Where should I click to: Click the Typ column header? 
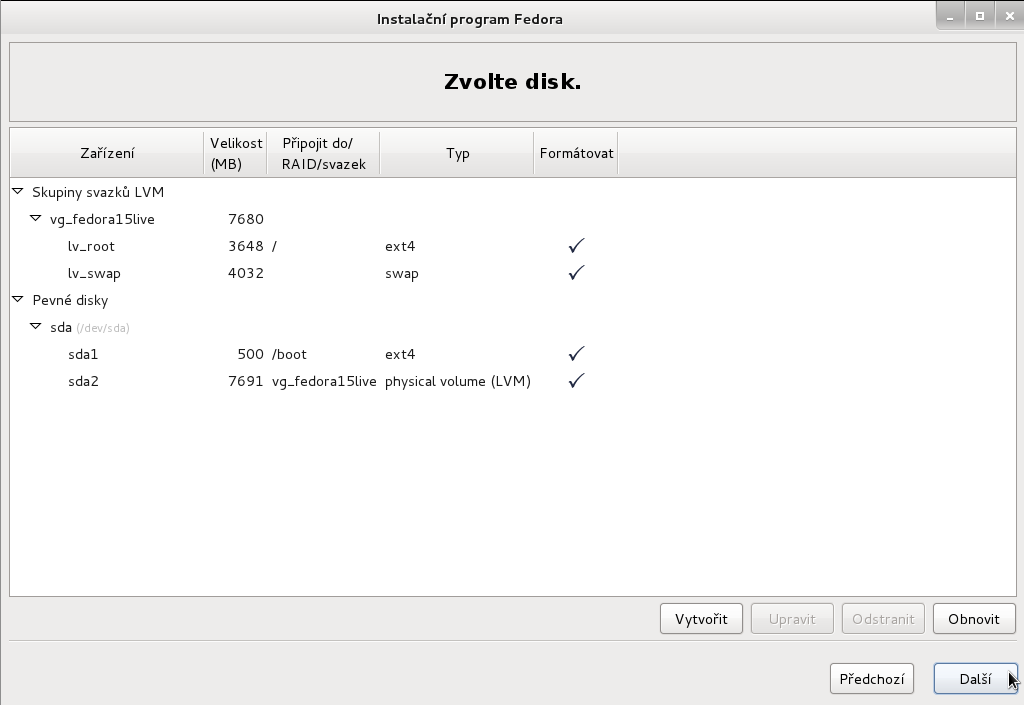(457, 153)
